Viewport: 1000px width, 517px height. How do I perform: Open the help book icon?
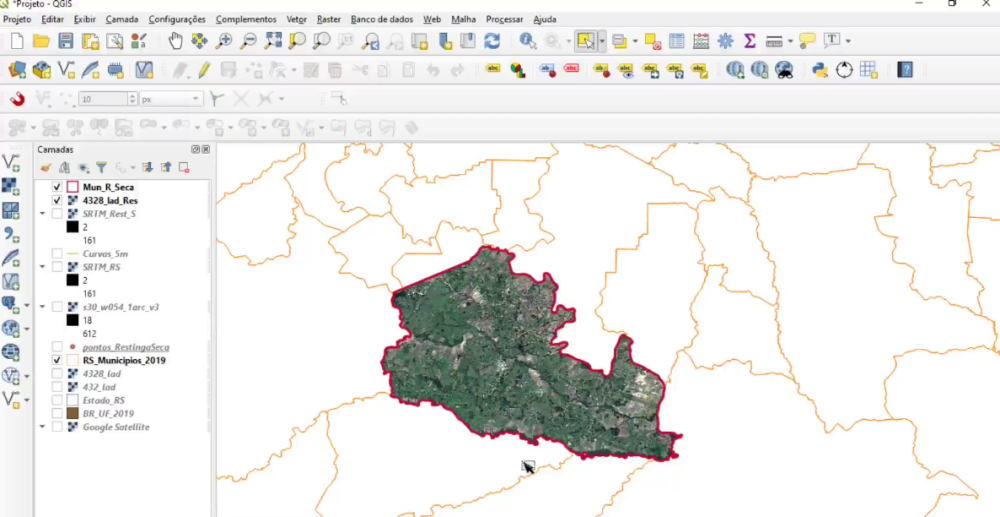tap(905, 69)
